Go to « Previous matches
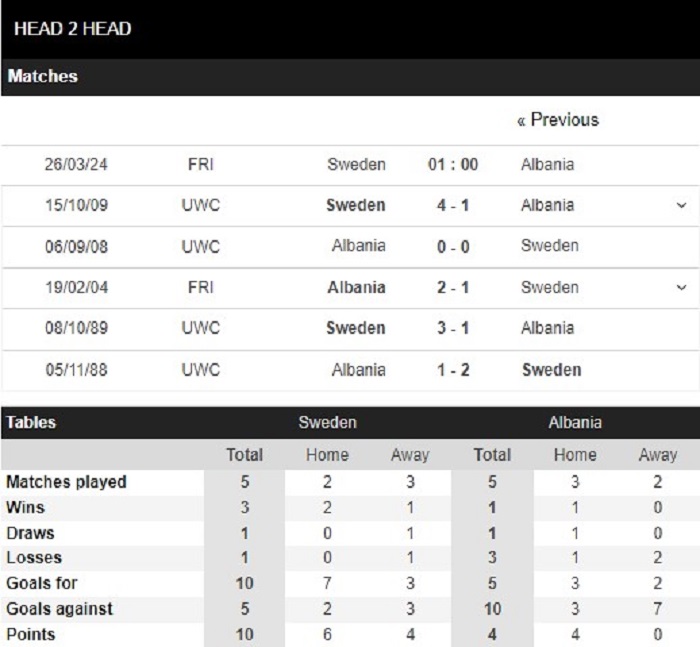Viewport: 700px width, 647px height. coord(558,120)
